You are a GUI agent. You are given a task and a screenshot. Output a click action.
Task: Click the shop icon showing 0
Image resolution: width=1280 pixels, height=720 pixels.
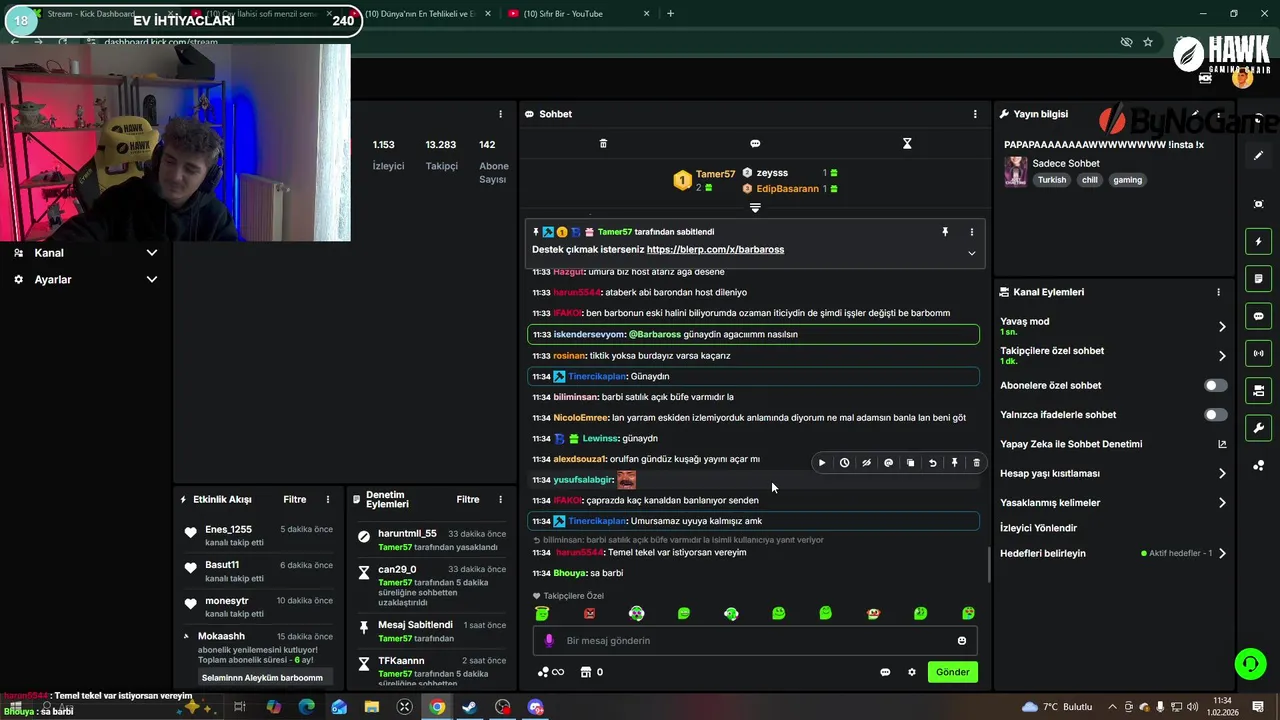point(592,672)
